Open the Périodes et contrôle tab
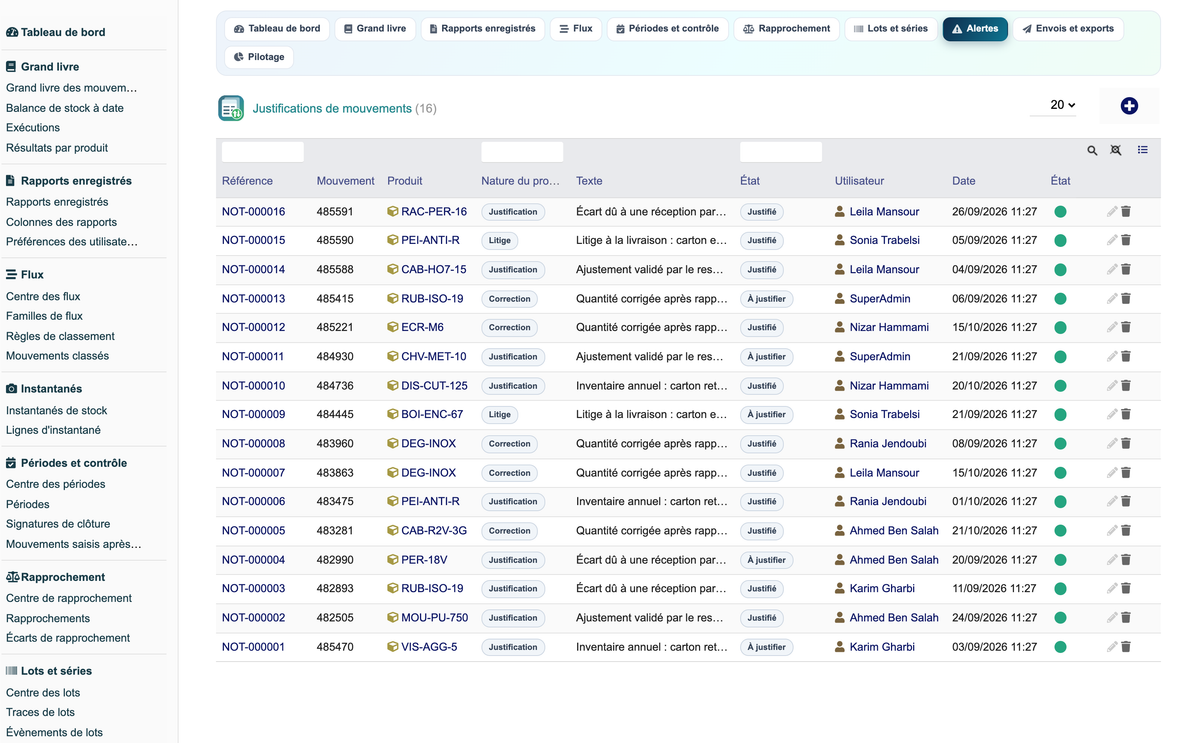Viewport: 1200px width, 743px height. tap(667, 29)
